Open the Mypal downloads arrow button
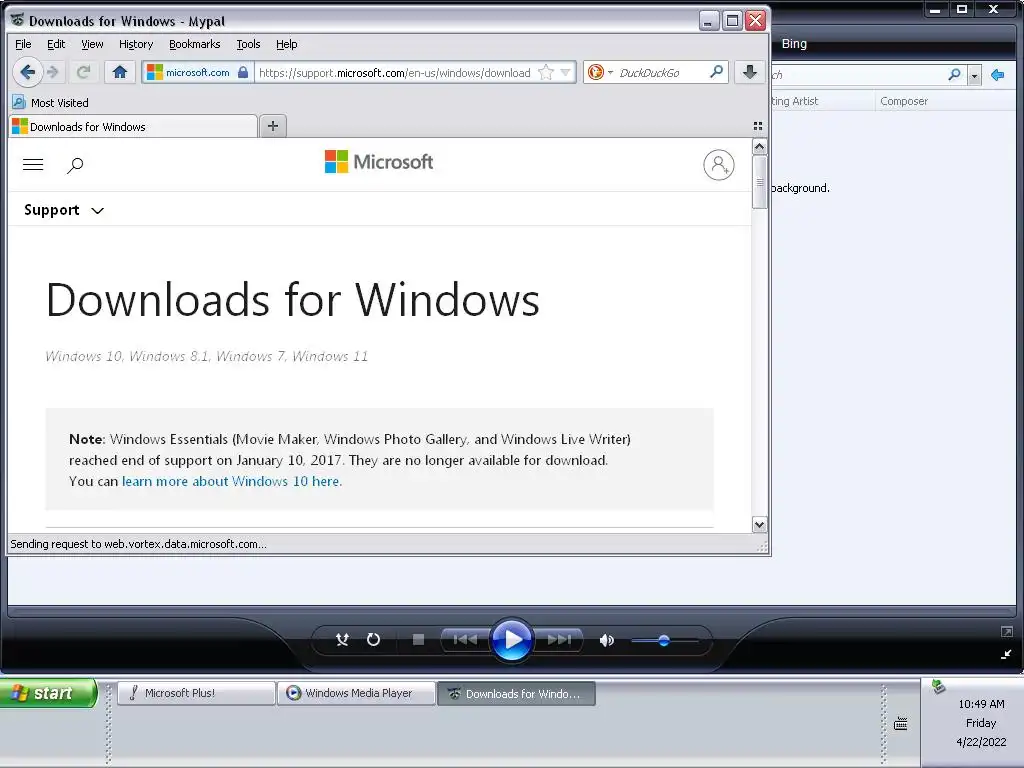 tap(750, 72)
